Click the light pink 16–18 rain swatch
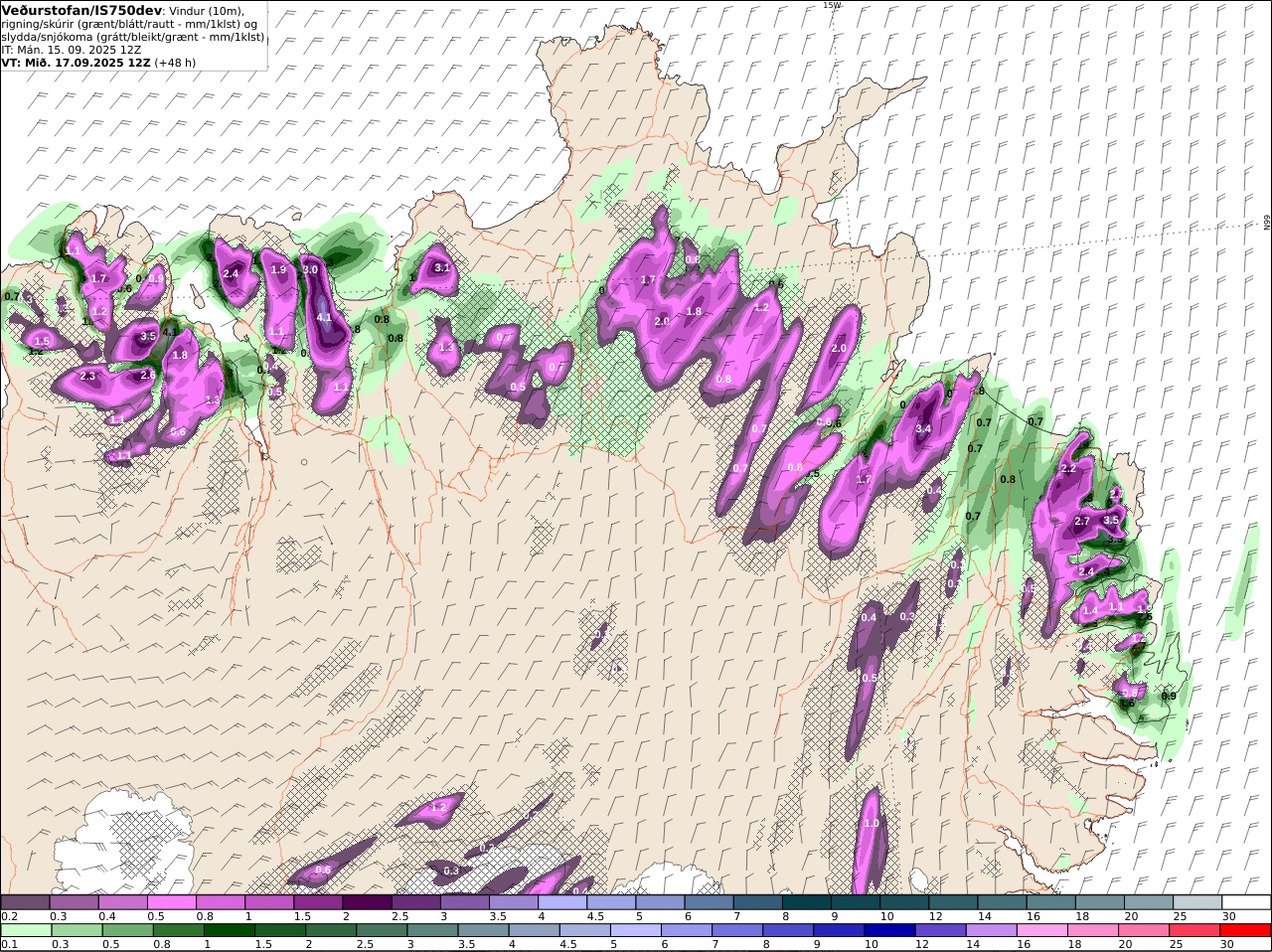Viewport: 1272px width, 952px height. point(1043,930)
